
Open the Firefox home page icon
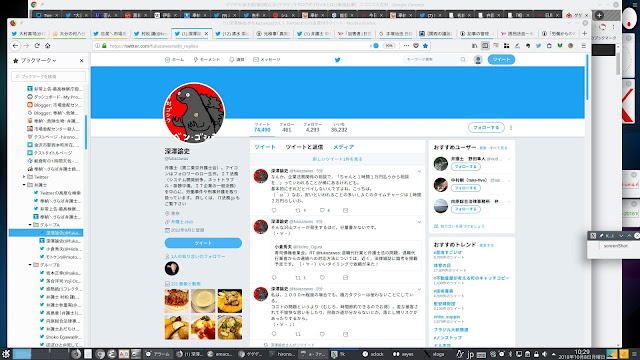48,46
